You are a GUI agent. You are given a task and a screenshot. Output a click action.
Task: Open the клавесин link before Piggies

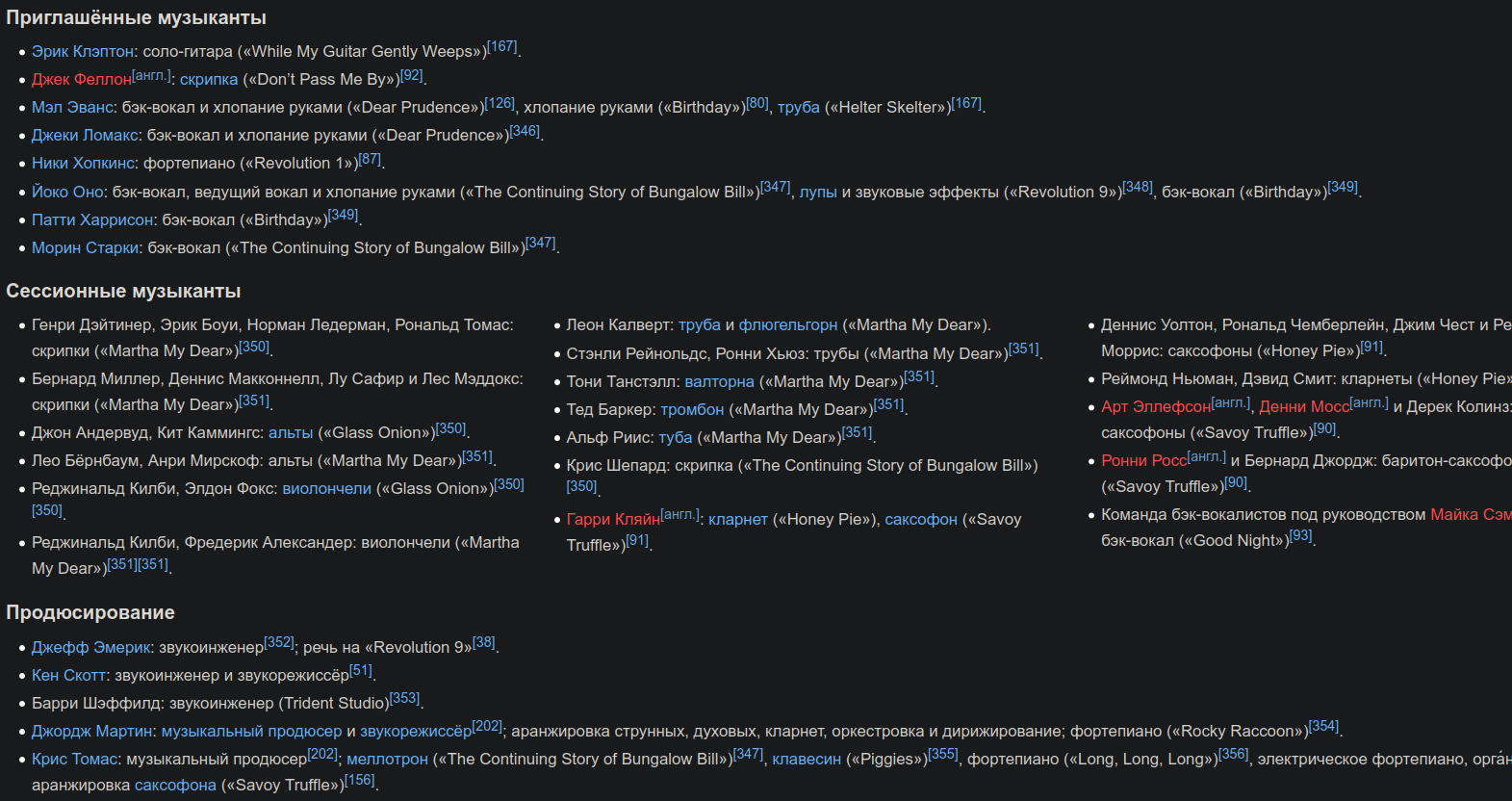pyautogui.click(x=807, y=759)
